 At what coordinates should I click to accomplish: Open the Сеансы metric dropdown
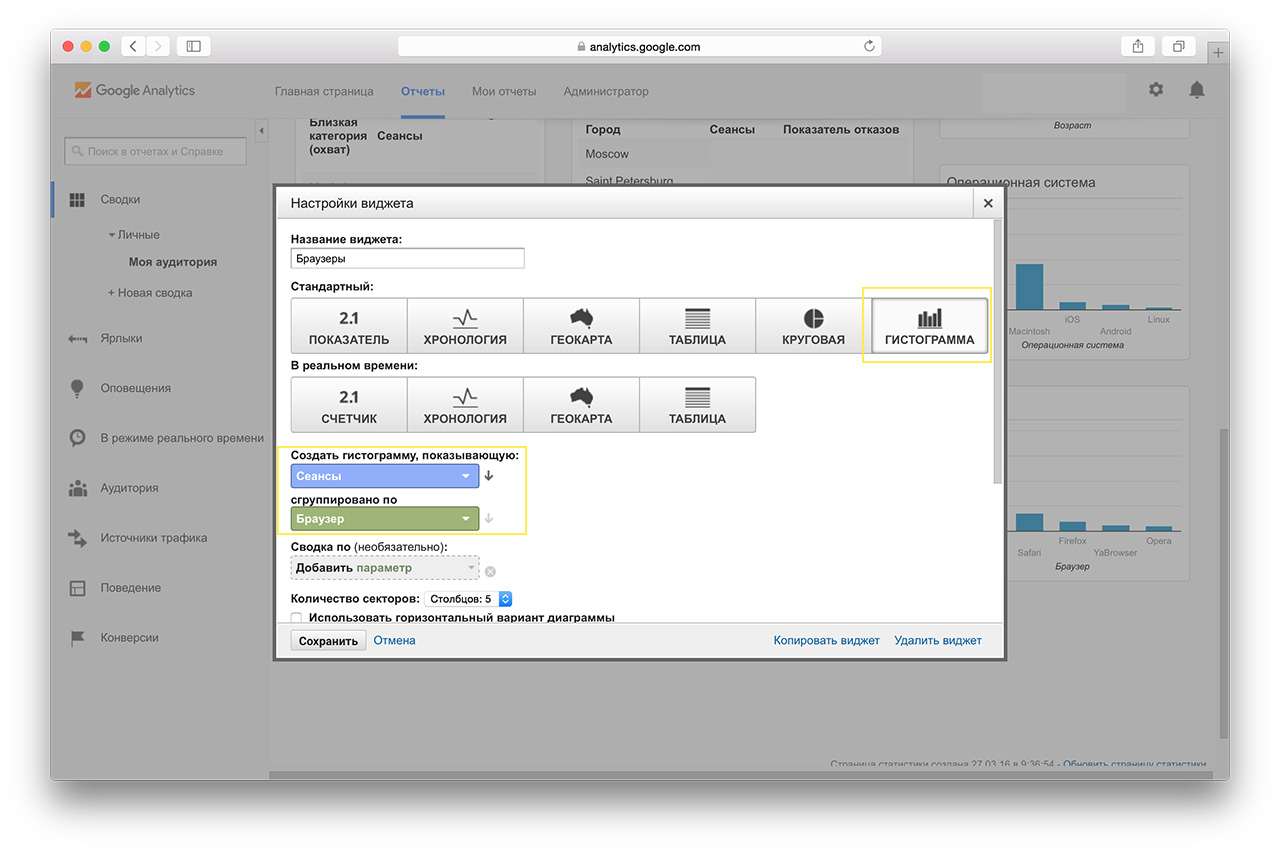click(x=384, y=476)
